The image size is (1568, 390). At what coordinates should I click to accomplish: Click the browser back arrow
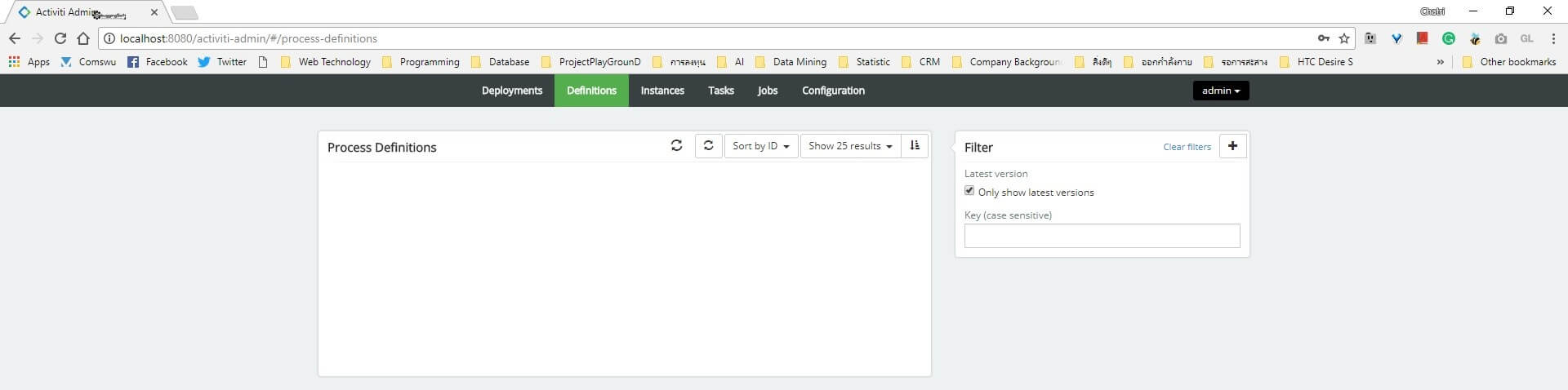click(15, 38)
